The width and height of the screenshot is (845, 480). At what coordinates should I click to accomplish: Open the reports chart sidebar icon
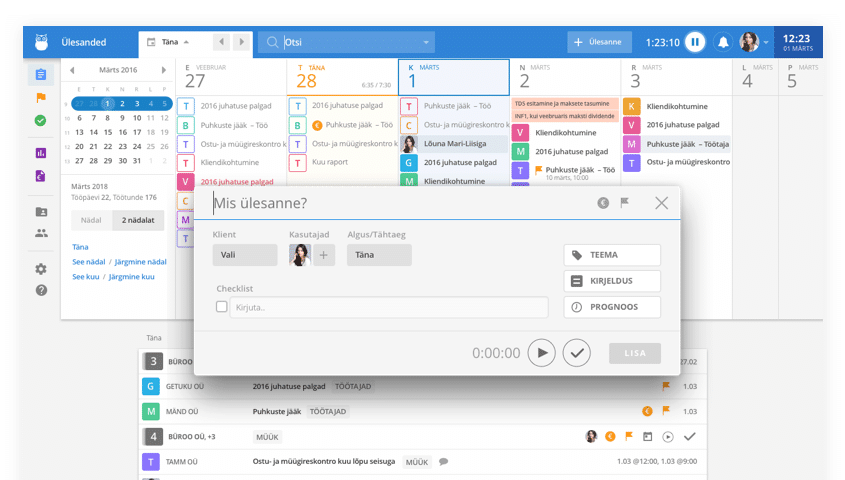(41, 153)
